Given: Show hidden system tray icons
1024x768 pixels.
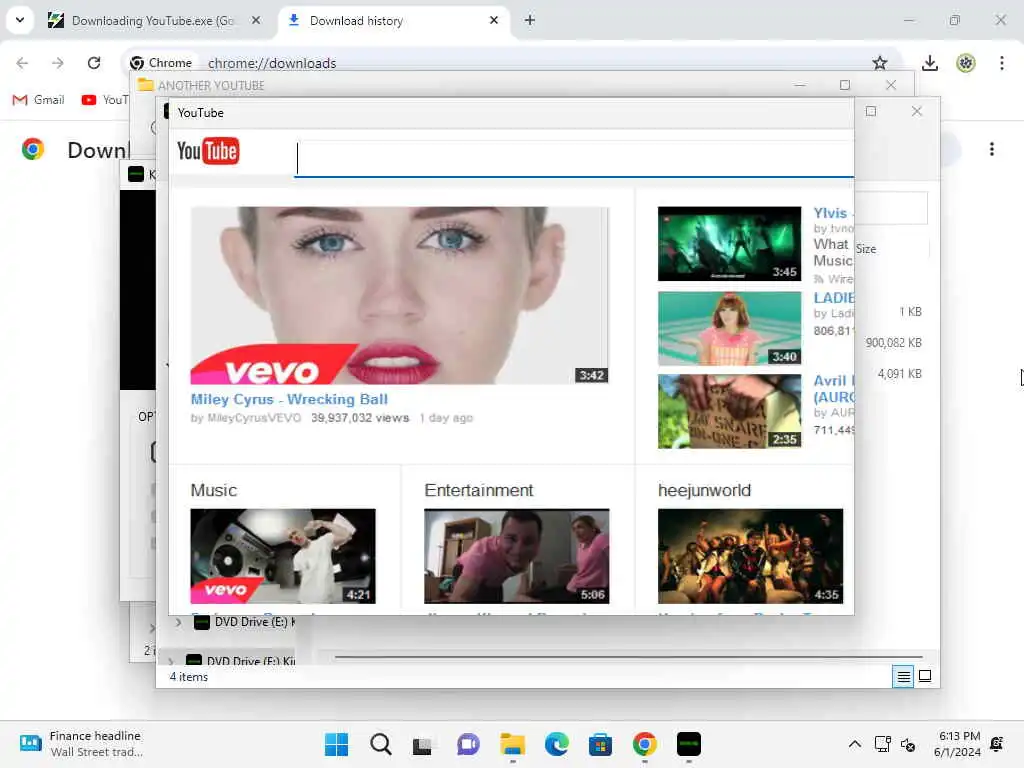Looking at the screenshot, I should click(854, 744).
